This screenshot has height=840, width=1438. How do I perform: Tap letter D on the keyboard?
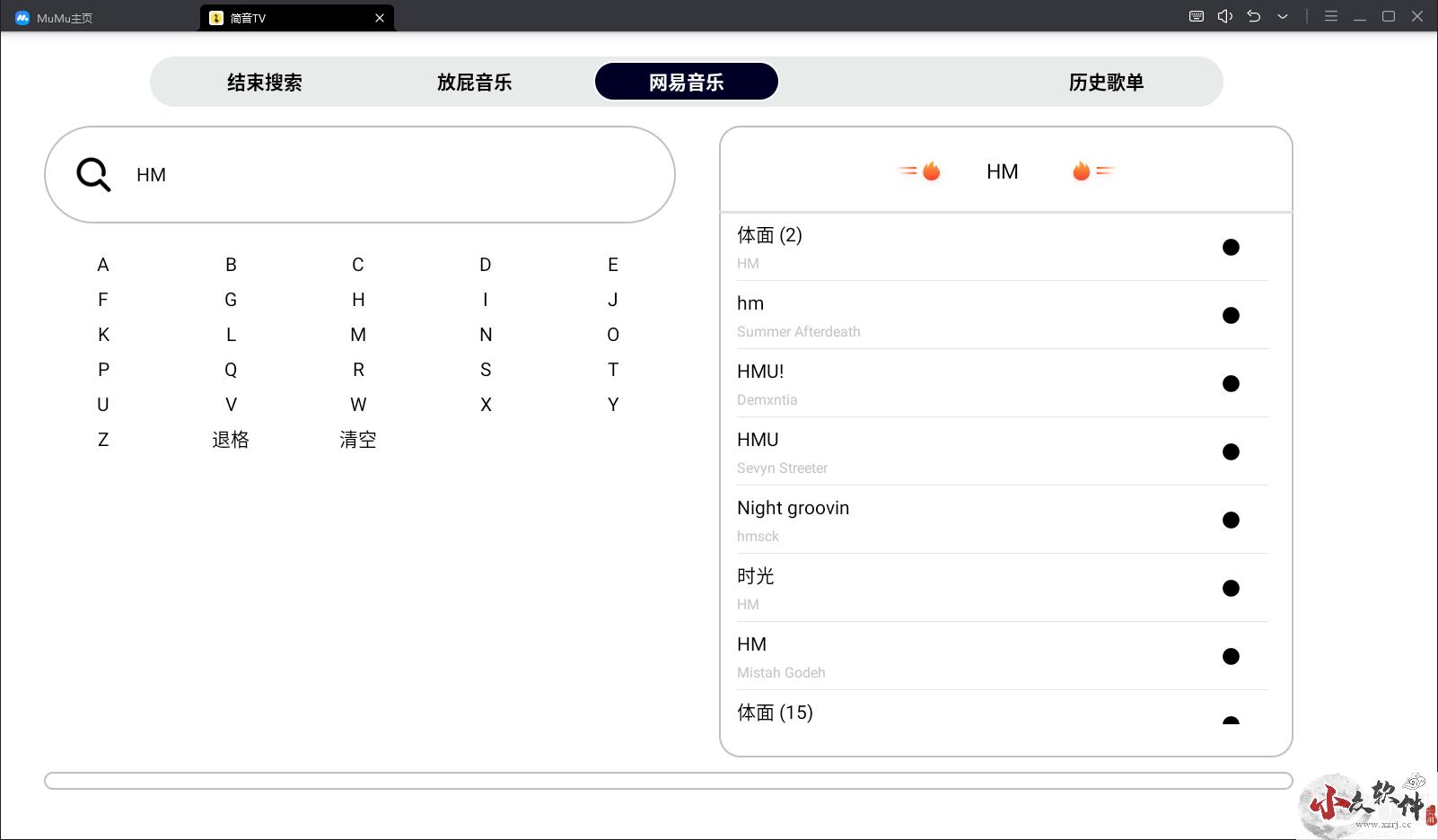click(x=486, y=265)
